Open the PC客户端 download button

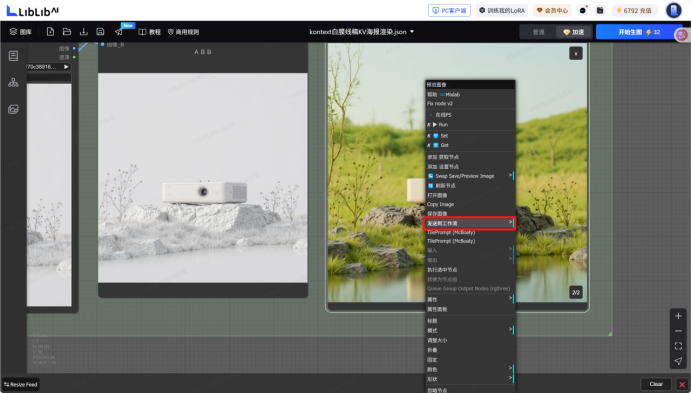449,10
